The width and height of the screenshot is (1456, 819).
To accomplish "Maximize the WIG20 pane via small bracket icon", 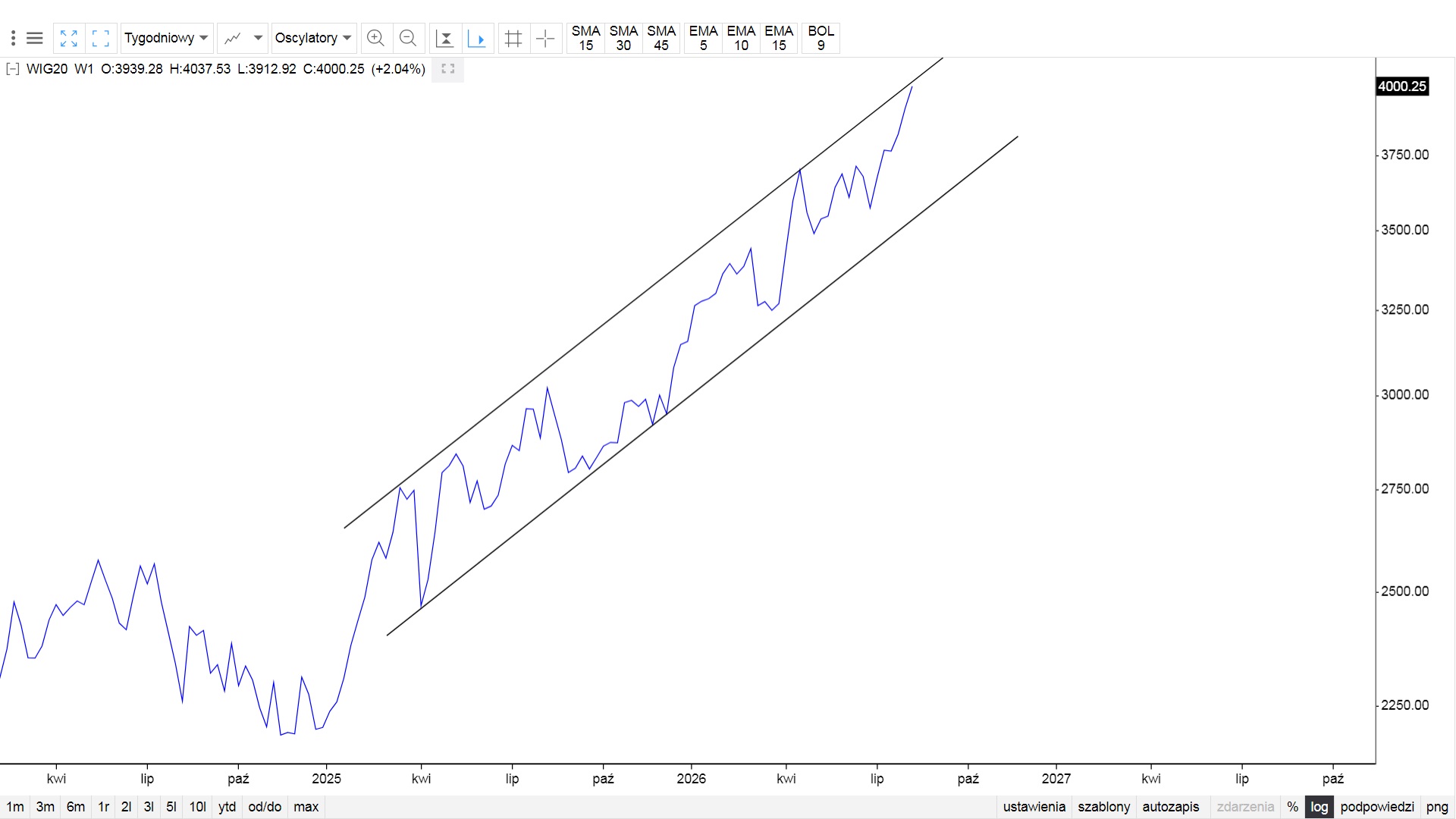I will point(448,69).
